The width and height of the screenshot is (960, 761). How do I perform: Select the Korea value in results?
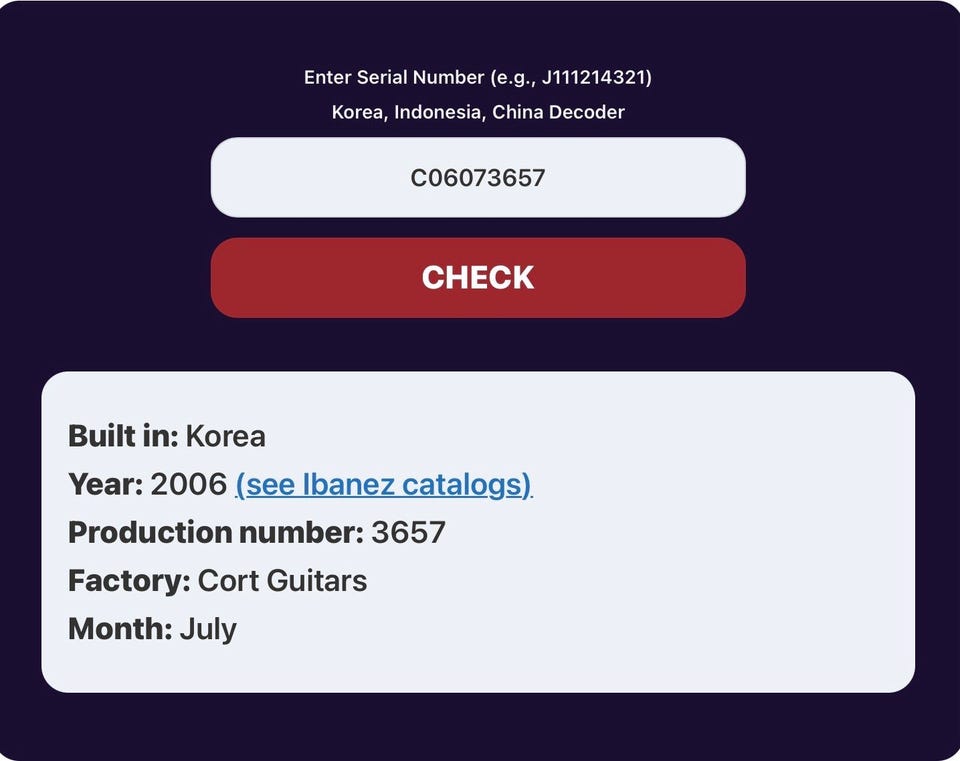tap(225, 436)
